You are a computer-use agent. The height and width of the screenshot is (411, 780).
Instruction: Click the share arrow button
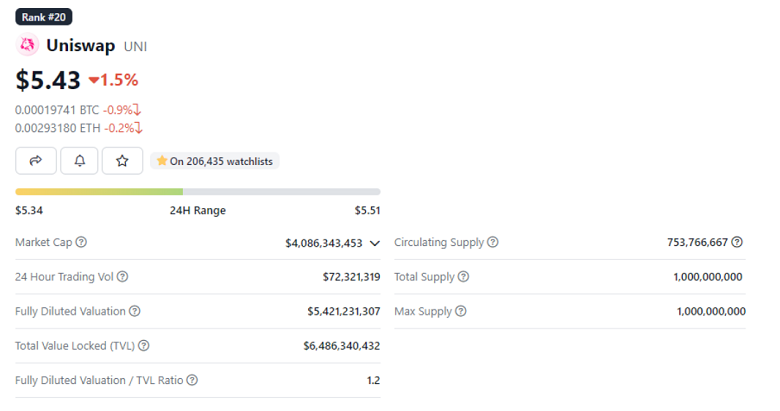[x=36, y=160]
